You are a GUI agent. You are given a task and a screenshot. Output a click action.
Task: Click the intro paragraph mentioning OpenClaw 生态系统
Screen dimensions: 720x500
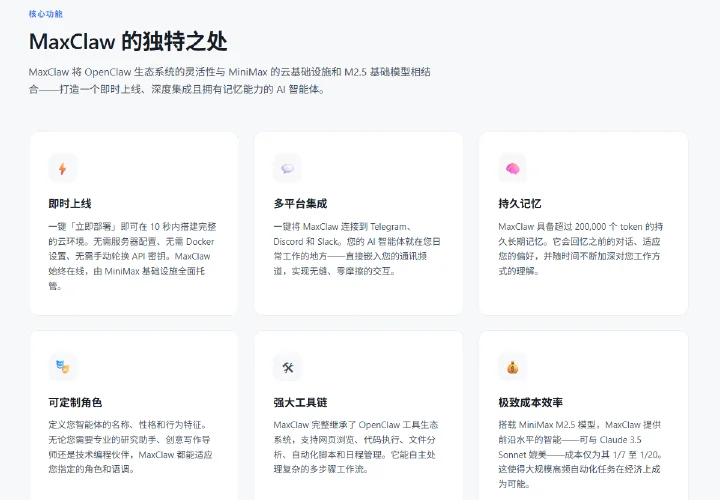pyautogui.click(x=230, y=80)
